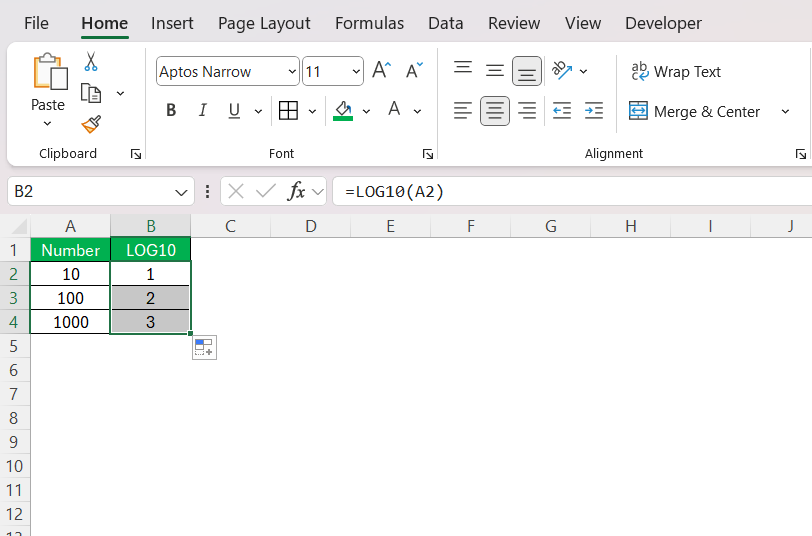Open the Auto Fill Options button
This screenshot has height=536, width=812.
point(205,347)
